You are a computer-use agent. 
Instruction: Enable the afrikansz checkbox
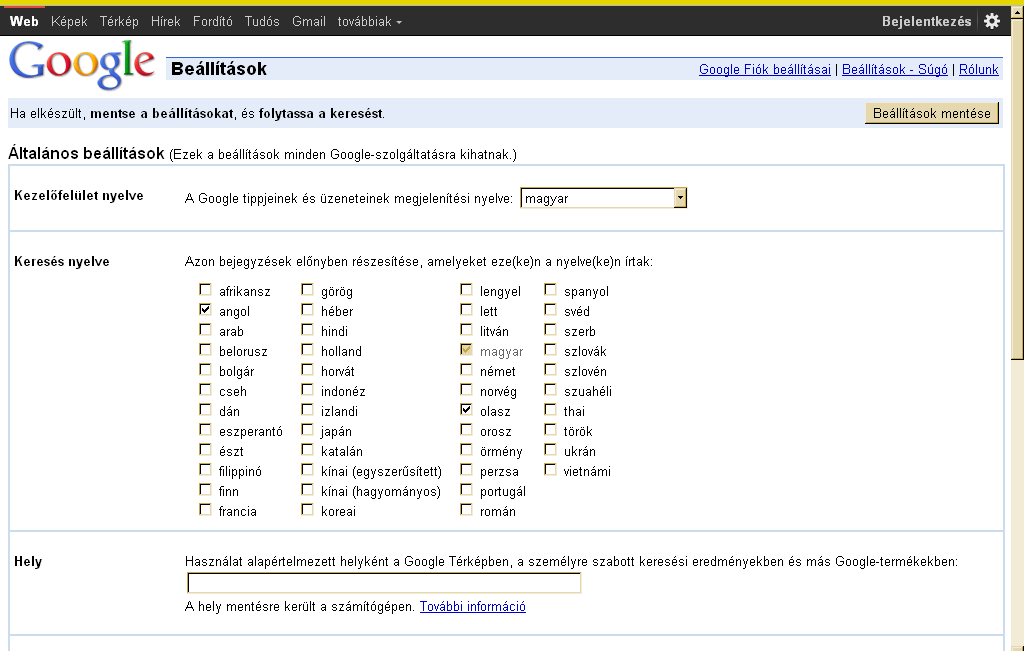click(205, 289)
